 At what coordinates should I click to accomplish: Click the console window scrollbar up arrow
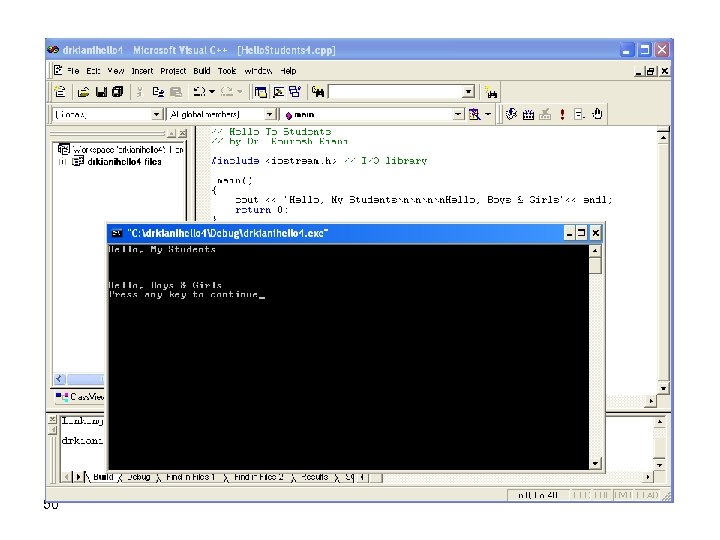(595, 251)
